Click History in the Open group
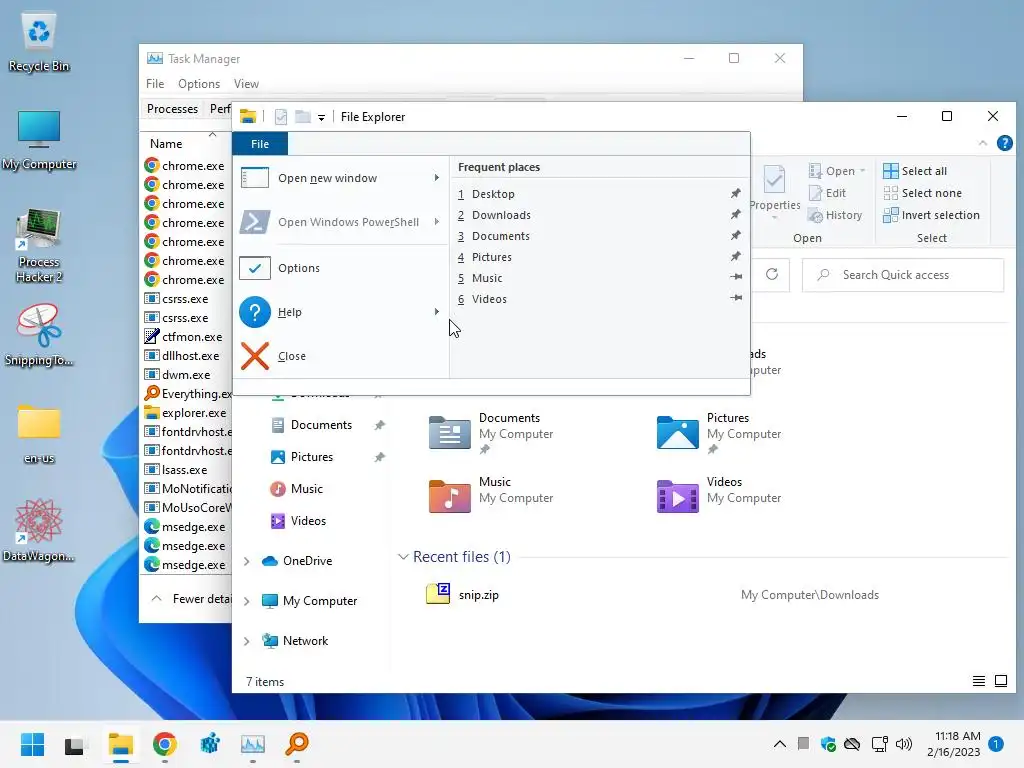The width and height of the screenshot is (1024, 768). tap(835, 215)
